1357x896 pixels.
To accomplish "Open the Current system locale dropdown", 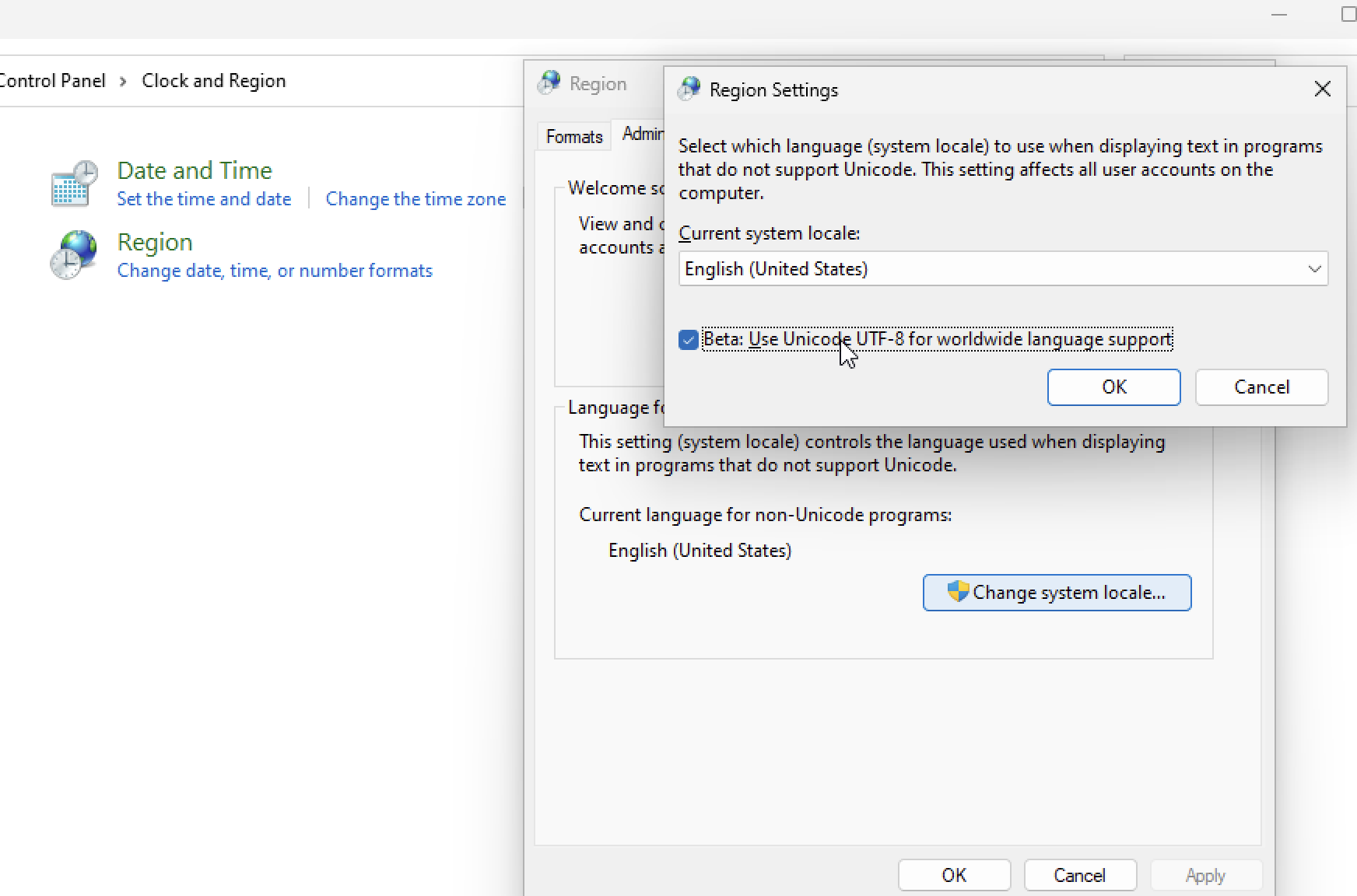I will click(x=1002, y=268).
